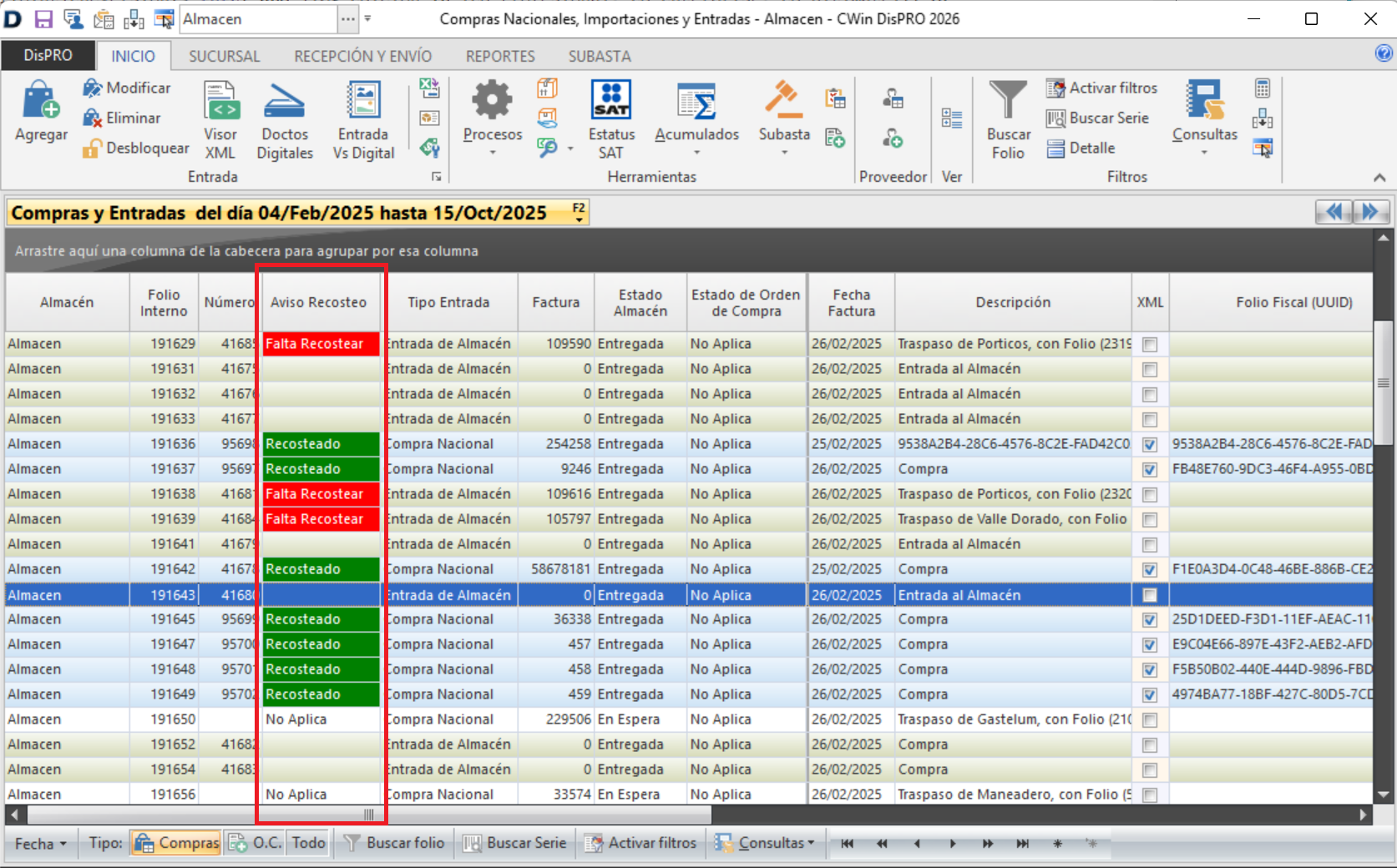Click the Aviso Recosteo column header

pyautogui.click(x=318, y=303)
